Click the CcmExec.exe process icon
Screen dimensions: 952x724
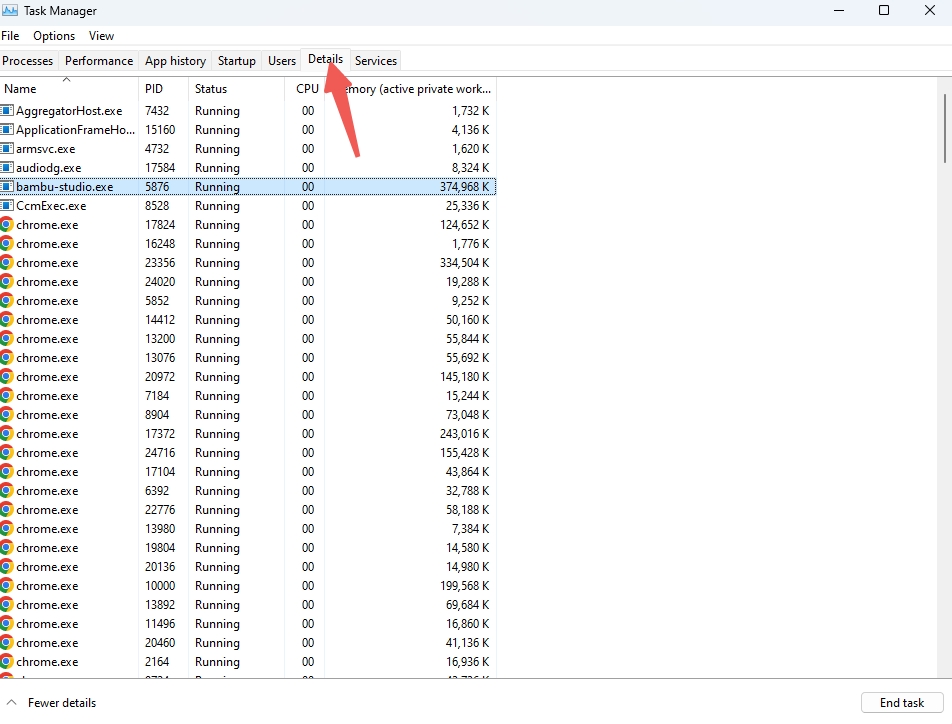[7, 205]
